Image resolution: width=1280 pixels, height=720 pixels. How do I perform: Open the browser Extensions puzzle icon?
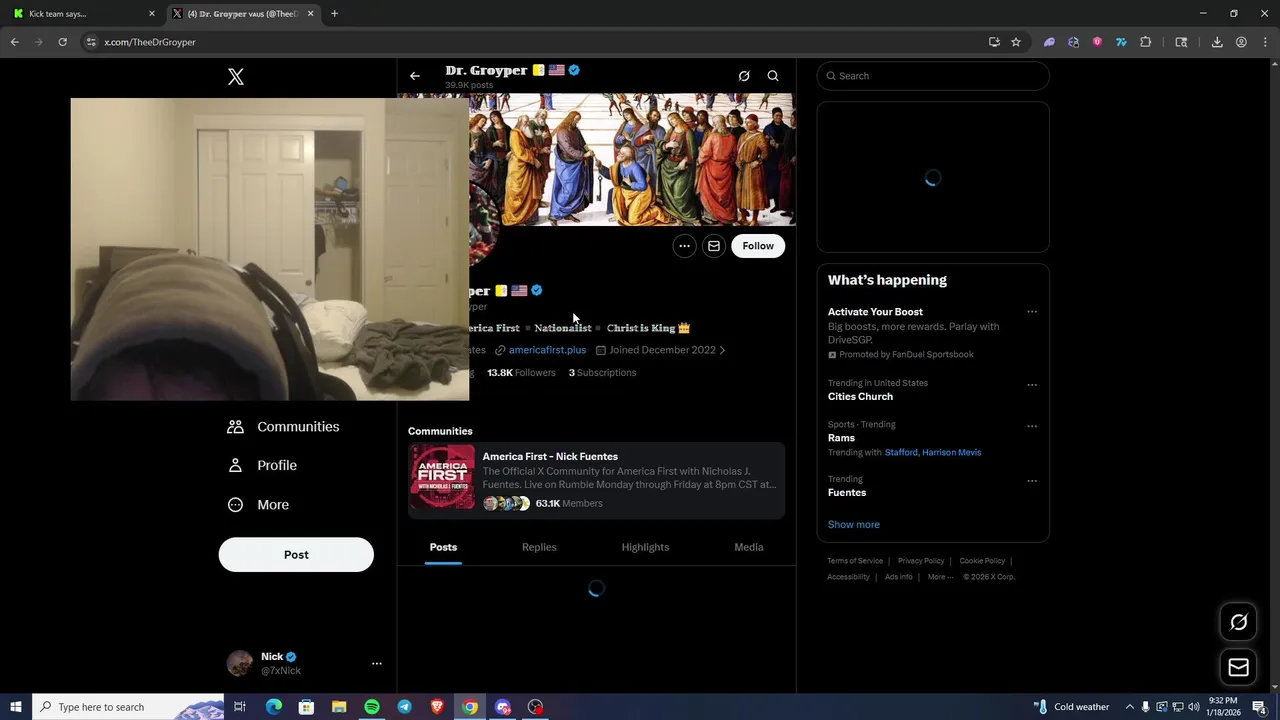(1146, 42)
